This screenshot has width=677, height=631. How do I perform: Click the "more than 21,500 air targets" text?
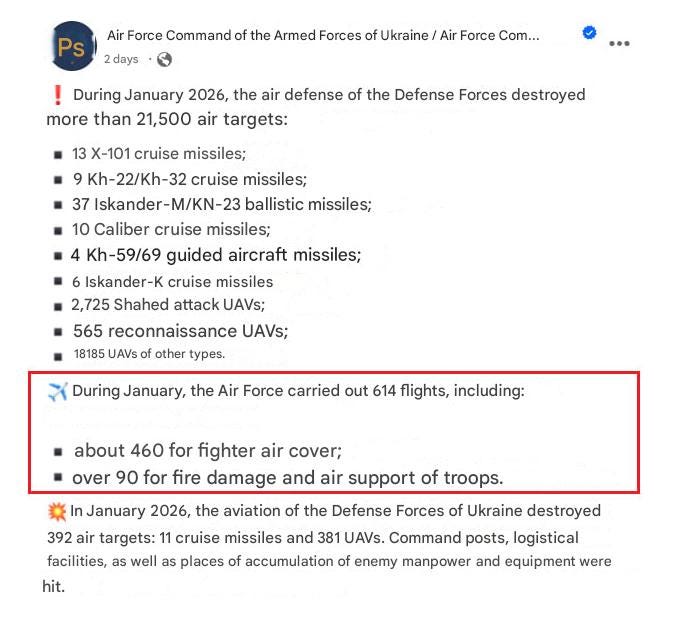[x=167, y=119]
